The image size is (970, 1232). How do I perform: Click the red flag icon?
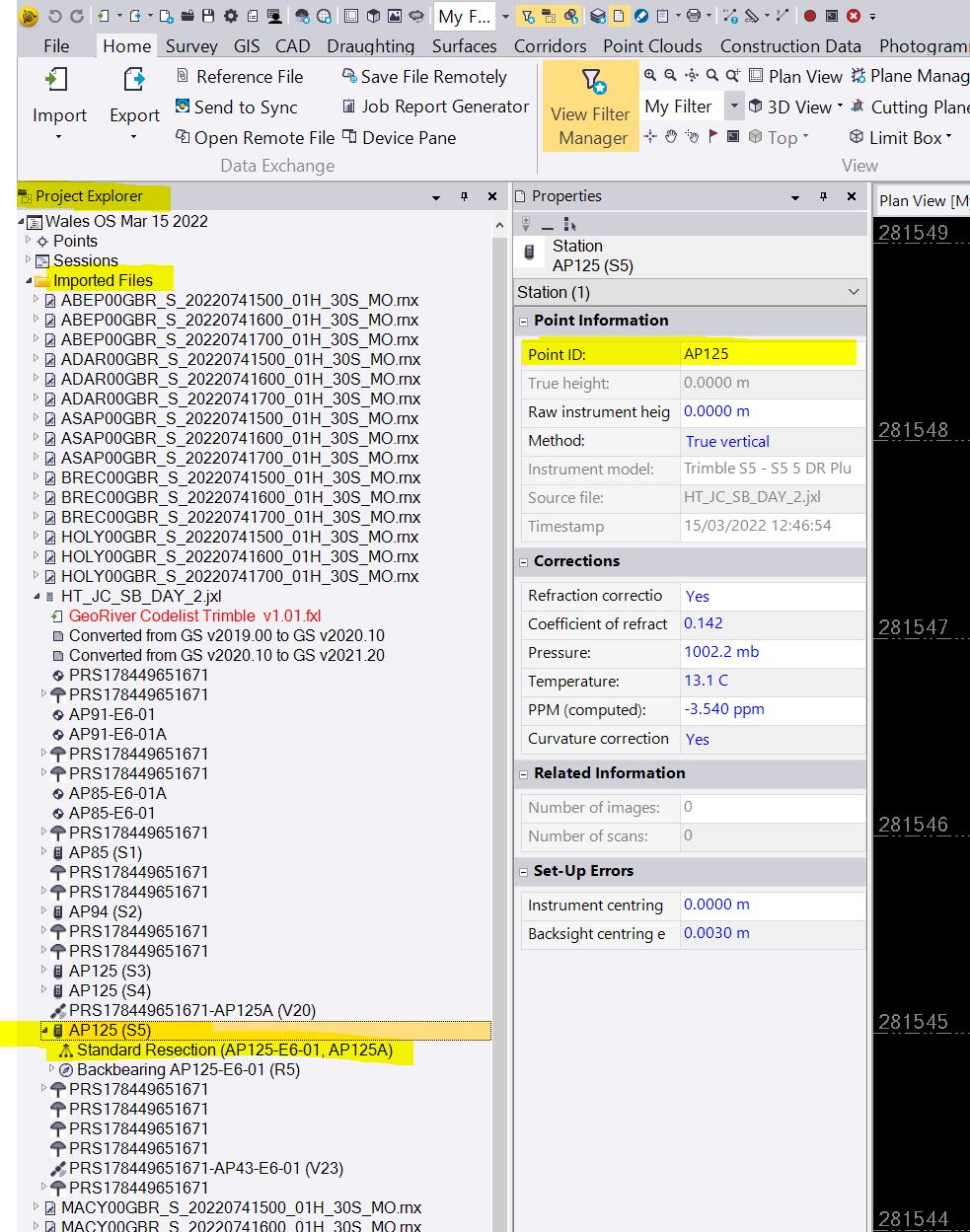(712, 137)
